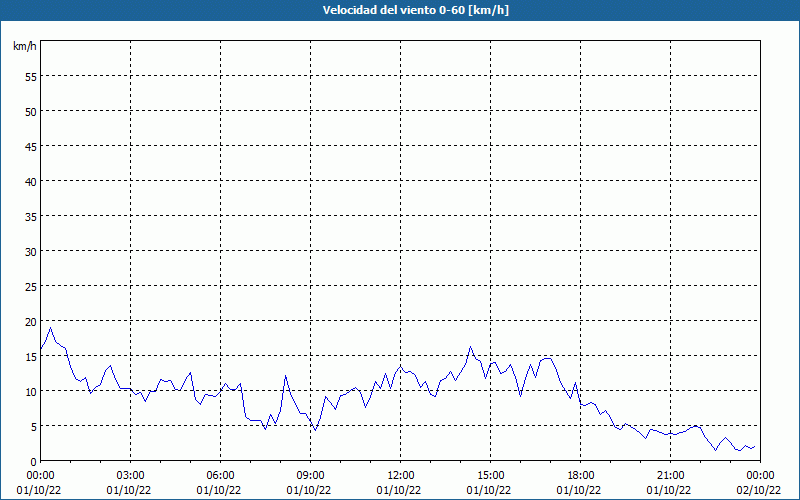Select the y-axis value 35

(31, 216)
